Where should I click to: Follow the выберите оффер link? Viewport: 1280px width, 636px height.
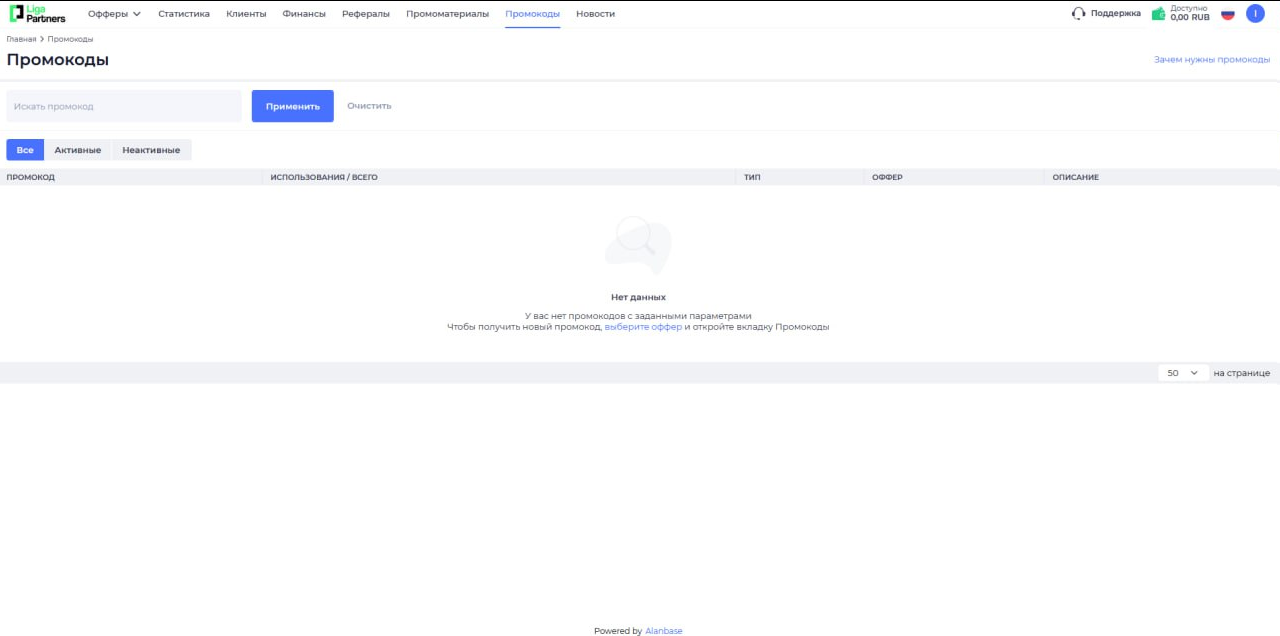[x=643, y=327]
